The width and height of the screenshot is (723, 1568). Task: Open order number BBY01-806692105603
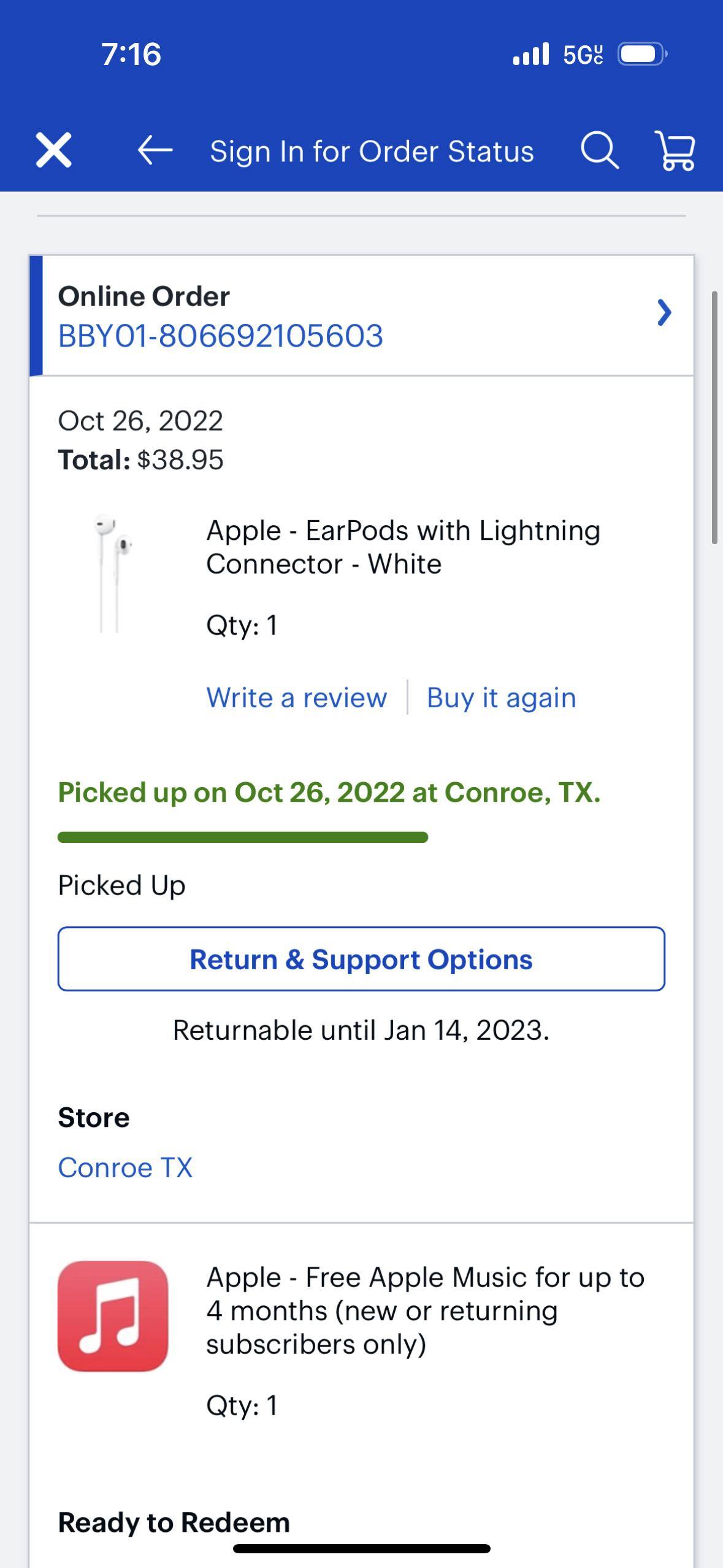[221, 336]
